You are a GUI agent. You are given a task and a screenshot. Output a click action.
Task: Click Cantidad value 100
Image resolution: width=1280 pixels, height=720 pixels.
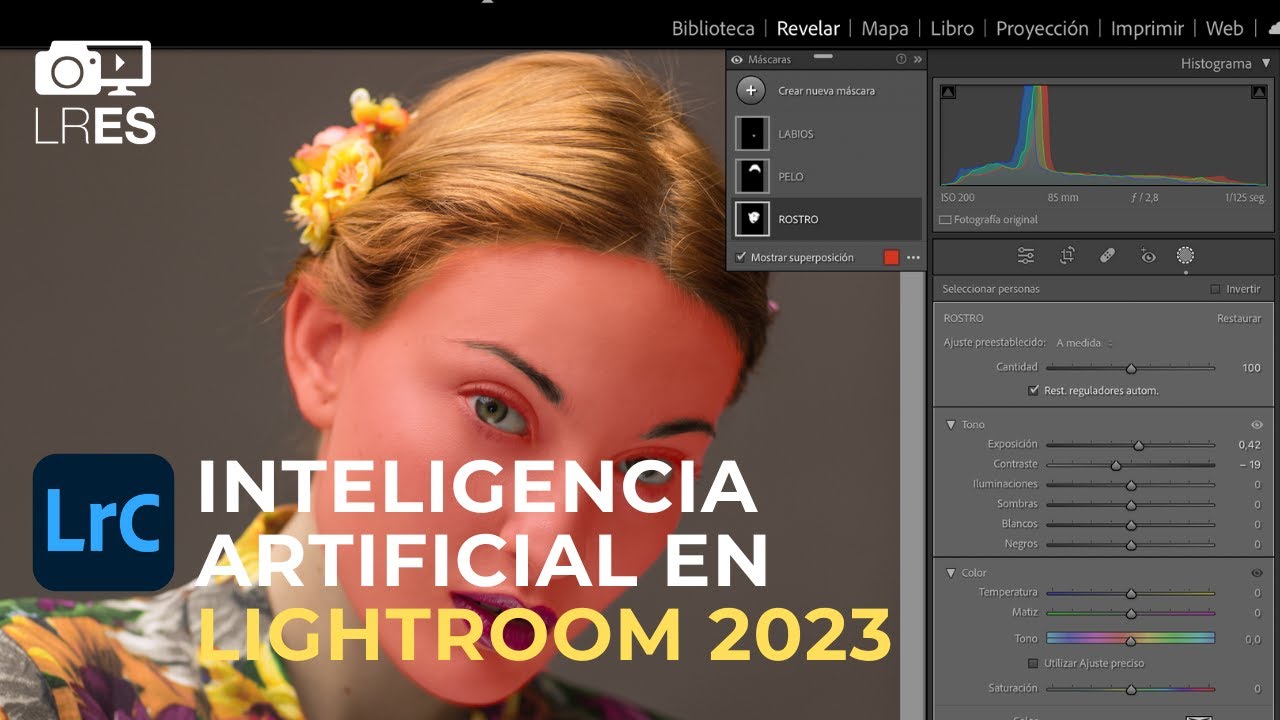1251,368
